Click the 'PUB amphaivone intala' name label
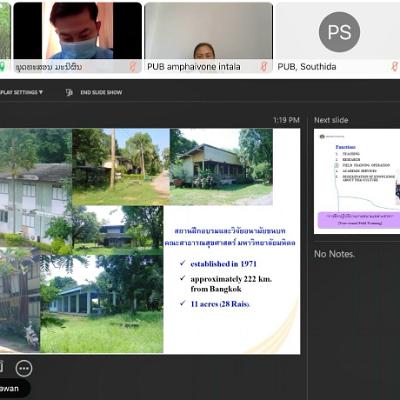Image resolution: width=400 pixels, height=400 pixels. point(194,67)
